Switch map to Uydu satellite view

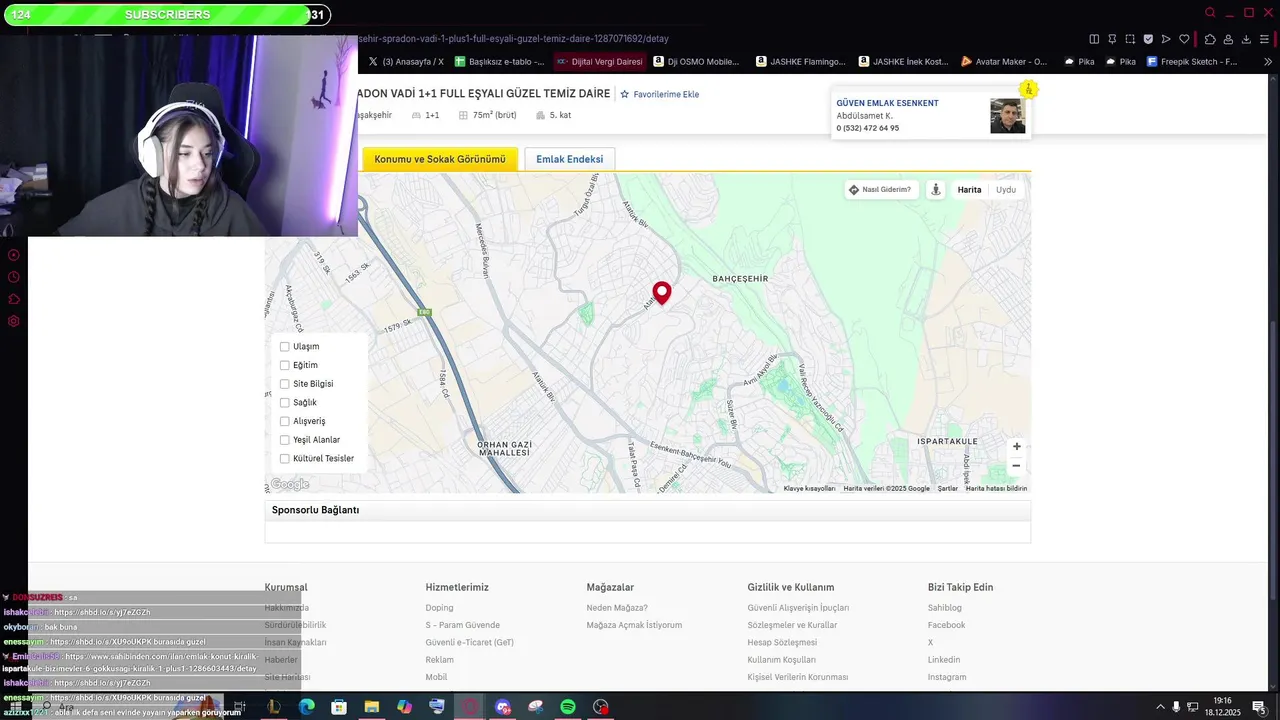pos(1006,190)
